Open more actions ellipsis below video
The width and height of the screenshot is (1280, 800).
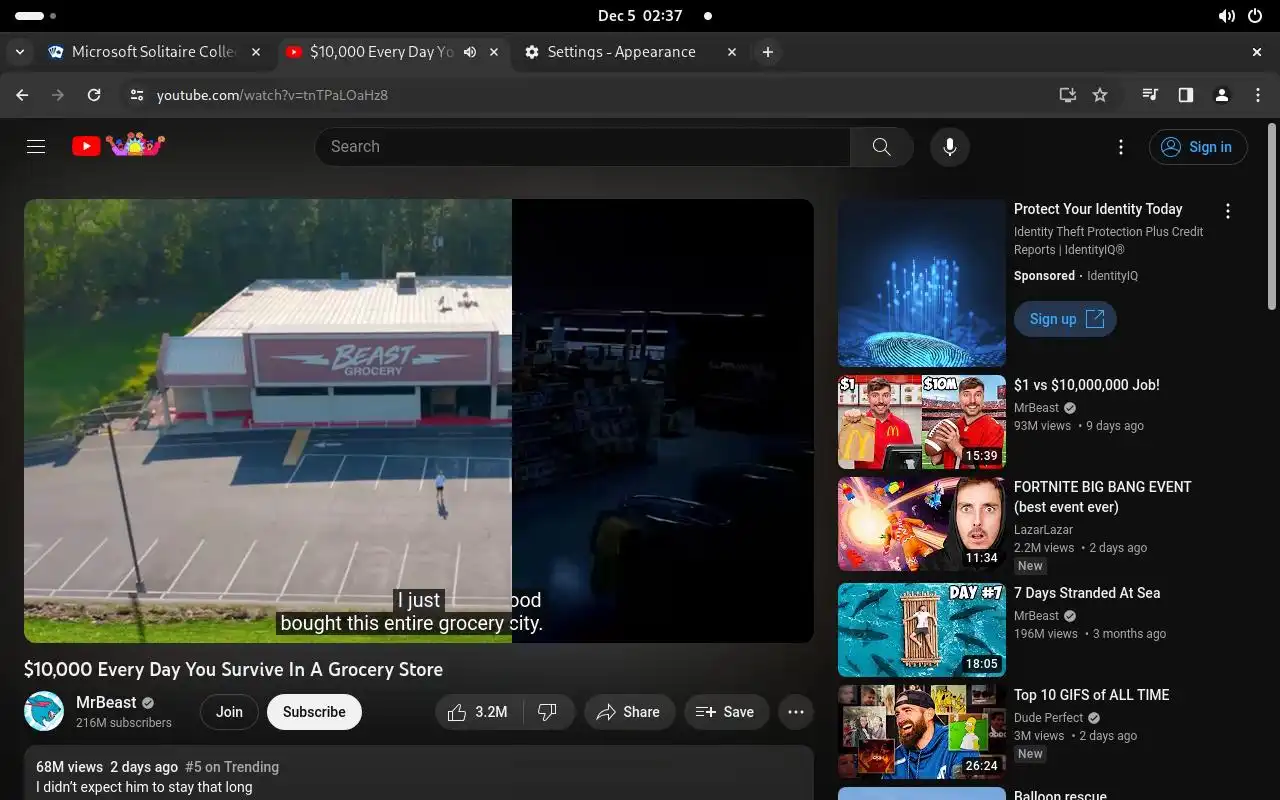coord(796,712)
